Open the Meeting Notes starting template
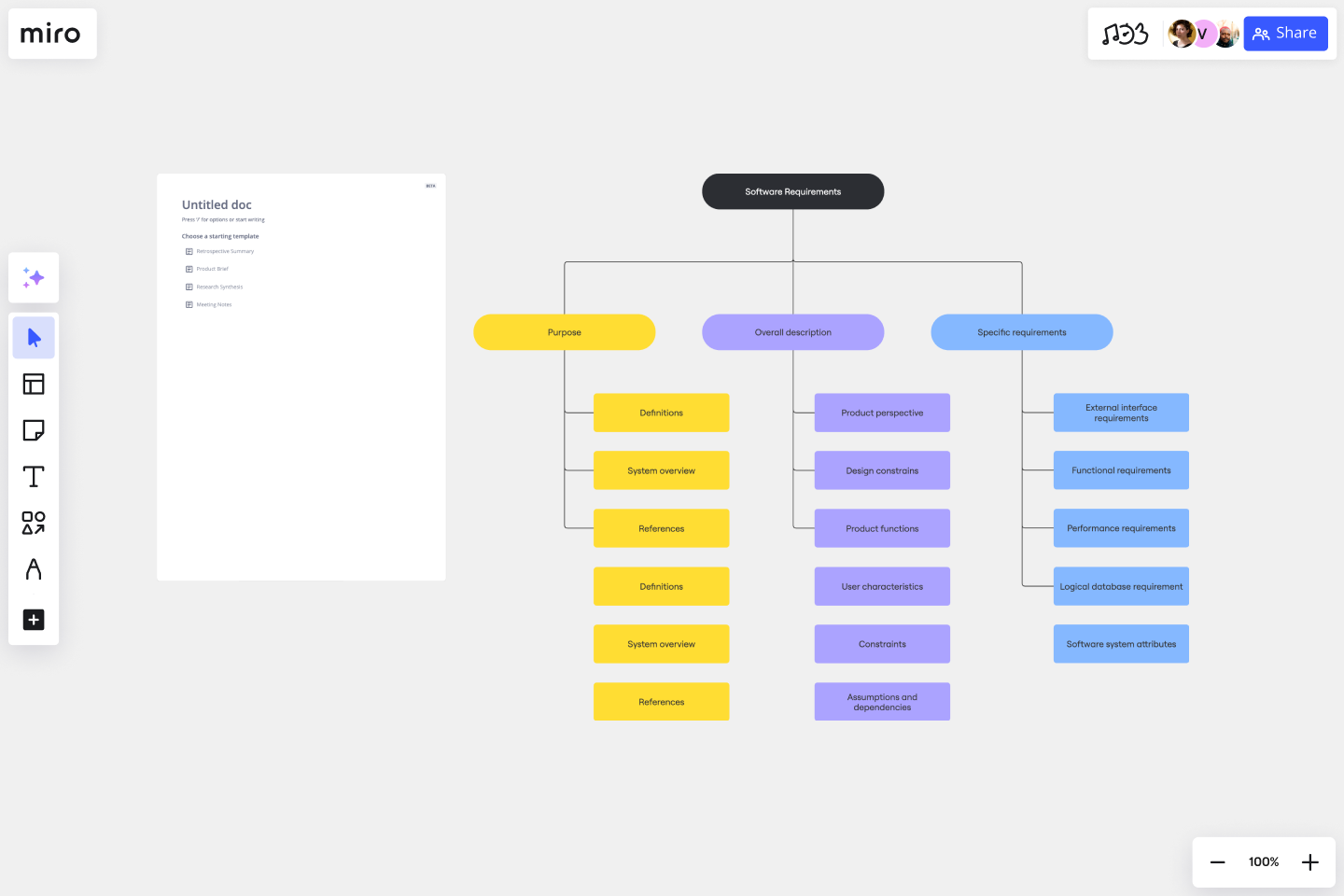The image size is (1344, 896). click(x=214, y=303)
